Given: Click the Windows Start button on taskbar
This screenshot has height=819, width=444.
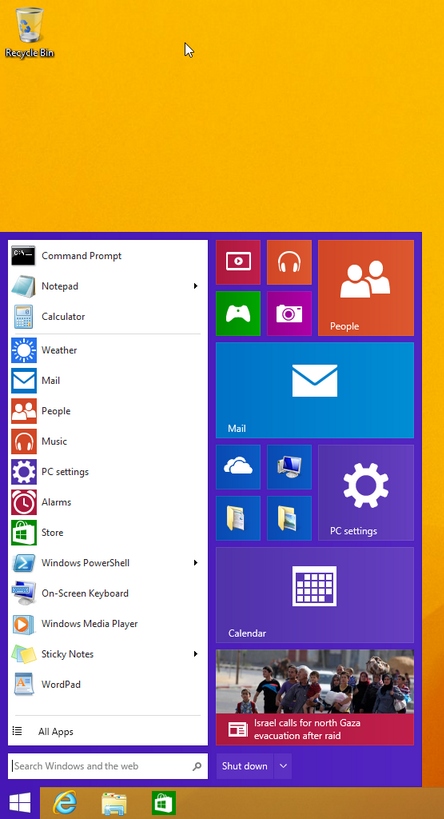Looking at the screenshot, I should [x=20, y=803].
